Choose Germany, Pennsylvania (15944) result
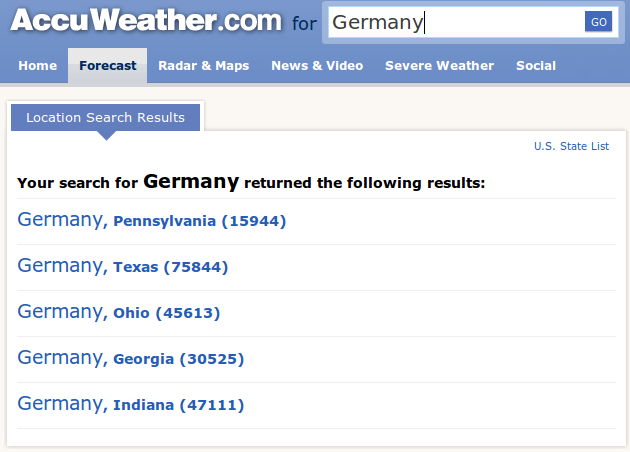Image resolution: width=630 pixels, height=452 pixels. [x=151, y=220]
